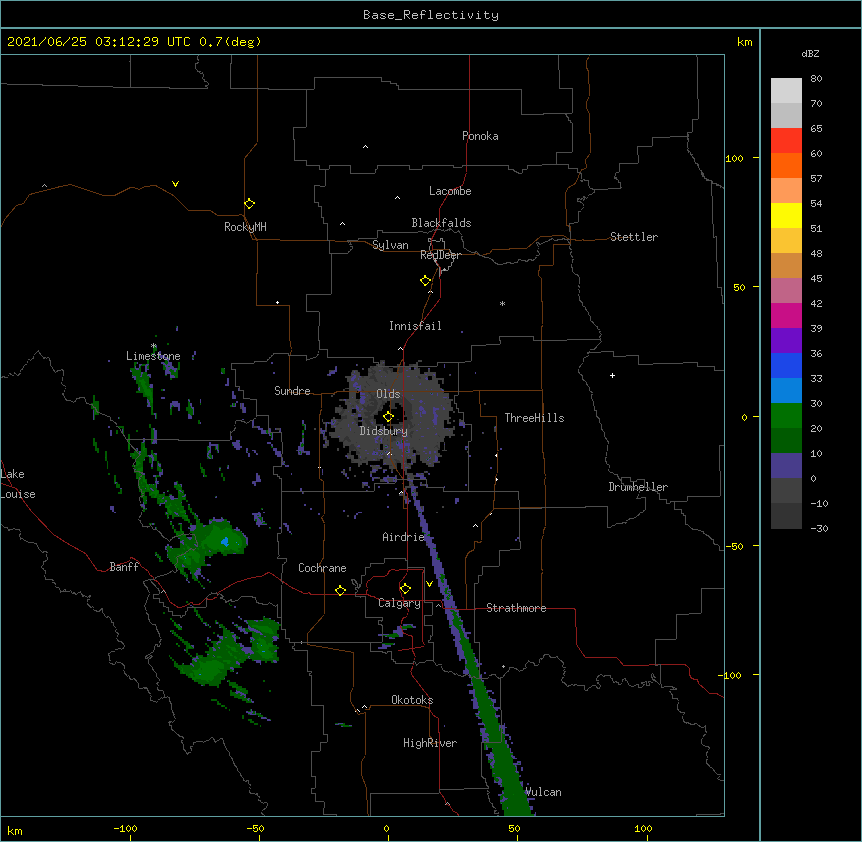Click the blue echo core northeast of Banff
The height and width of the screenshot is (842, 862).
(x=225, y=542)
